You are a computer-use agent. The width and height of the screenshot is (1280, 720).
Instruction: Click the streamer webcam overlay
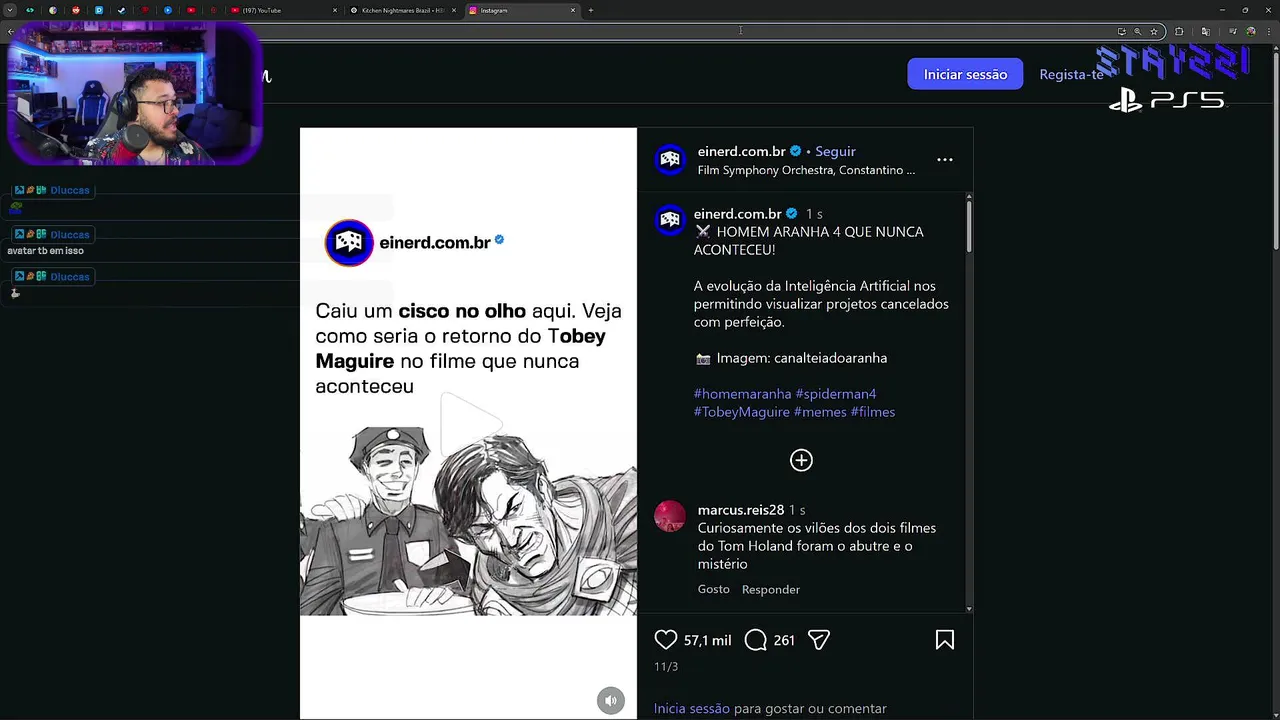point(135,94)
